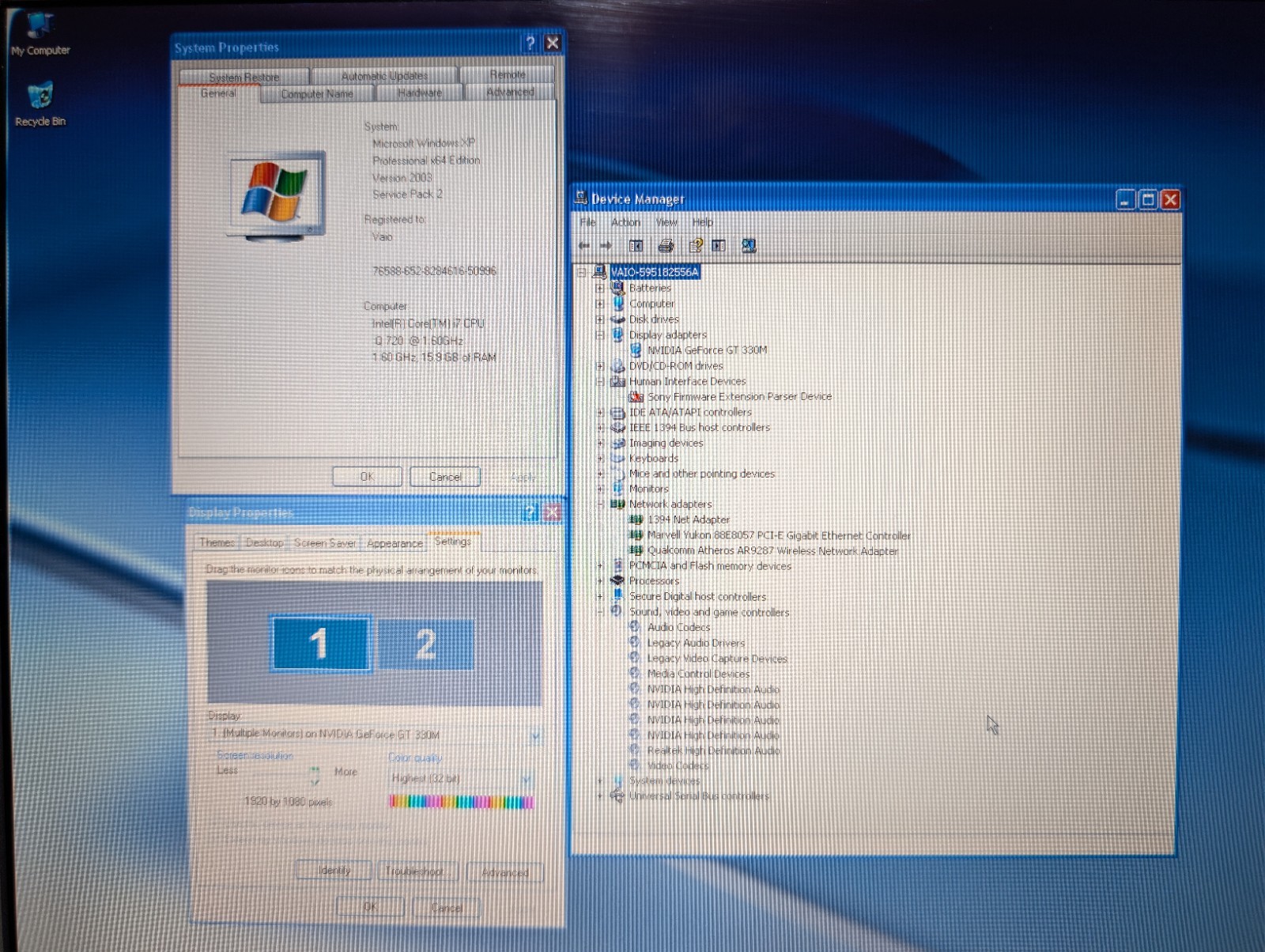Switch to Screen Saver tab

click(325, 542)
